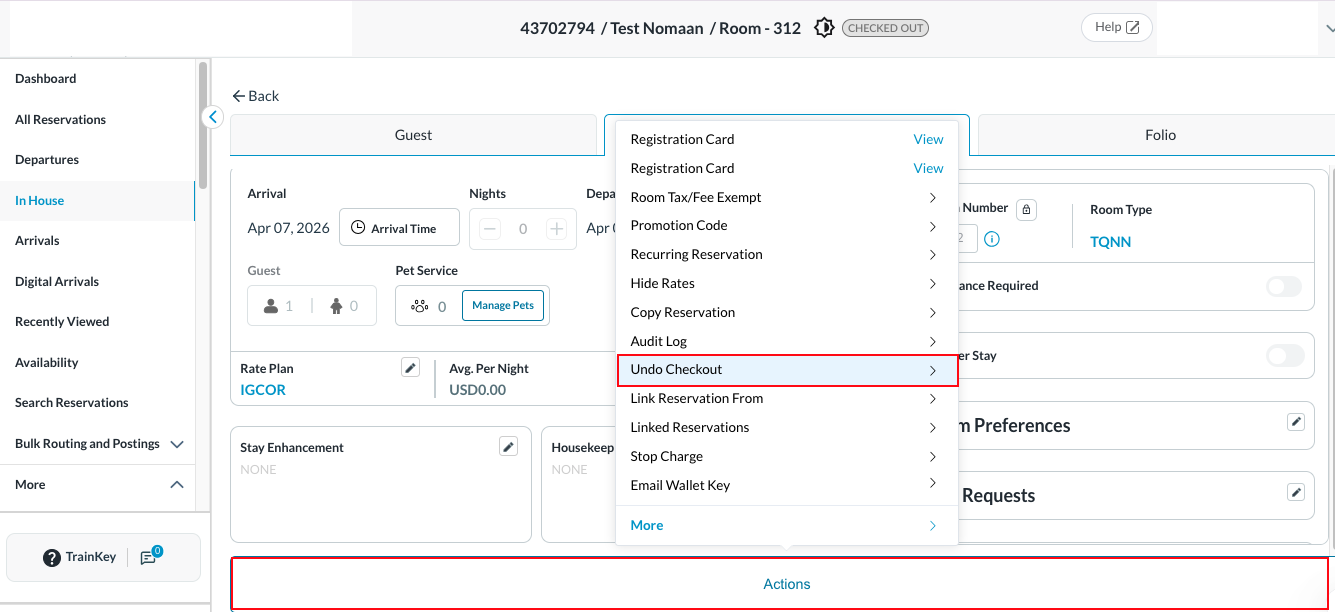Select Undo Checkout from the menu
Screen dimensions: 1335x612
[786, 370]
